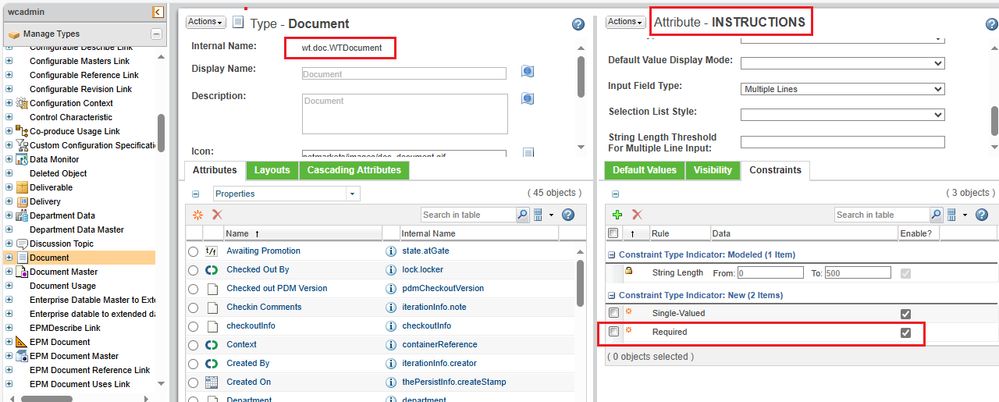Open the Awaiting Promotion attribute link
The width and height of the screenshot is (999, 402).
pyautogui.click(x=263, y=251)
